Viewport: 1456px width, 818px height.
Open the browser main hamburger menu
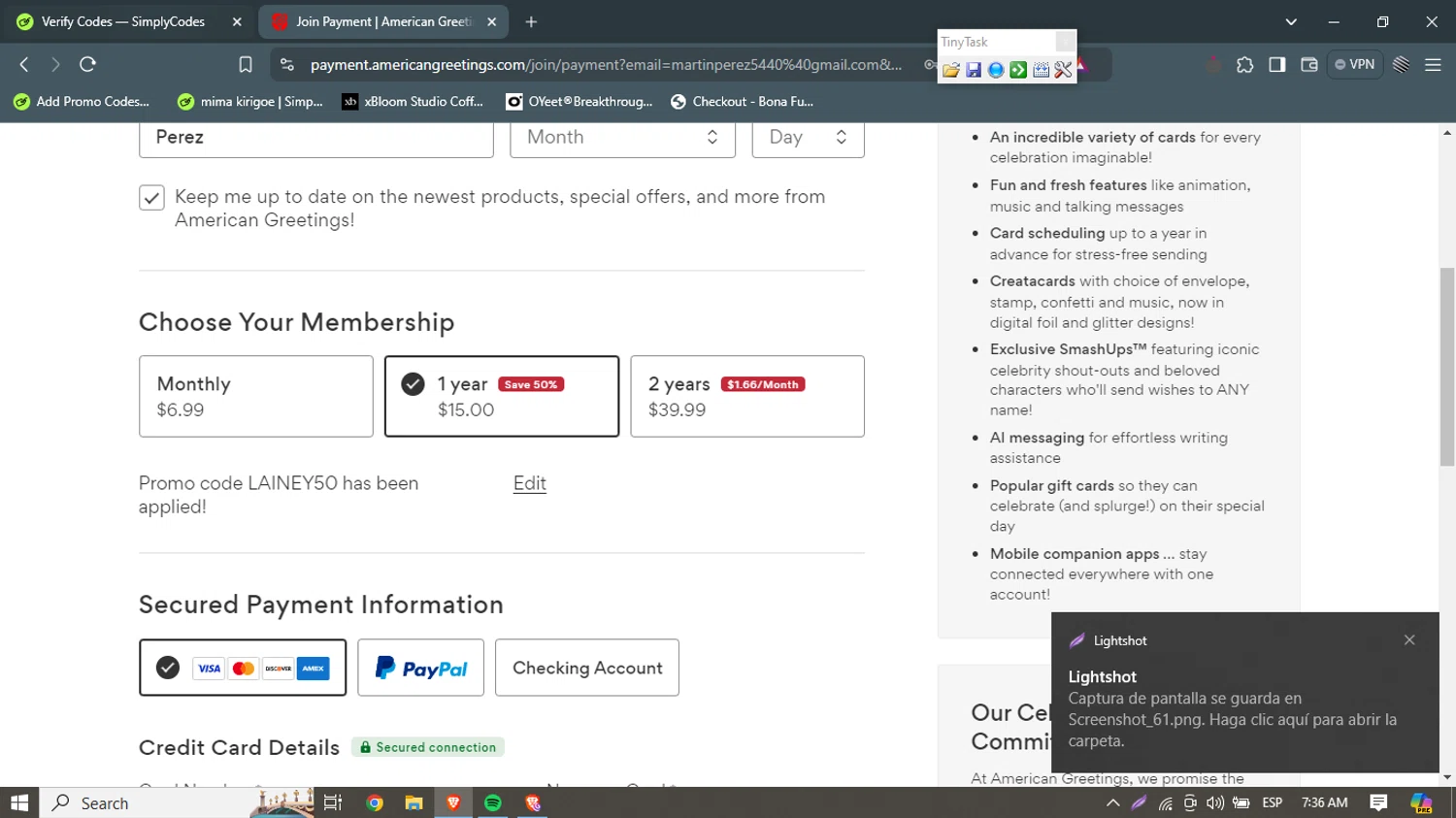(1433, 64)
